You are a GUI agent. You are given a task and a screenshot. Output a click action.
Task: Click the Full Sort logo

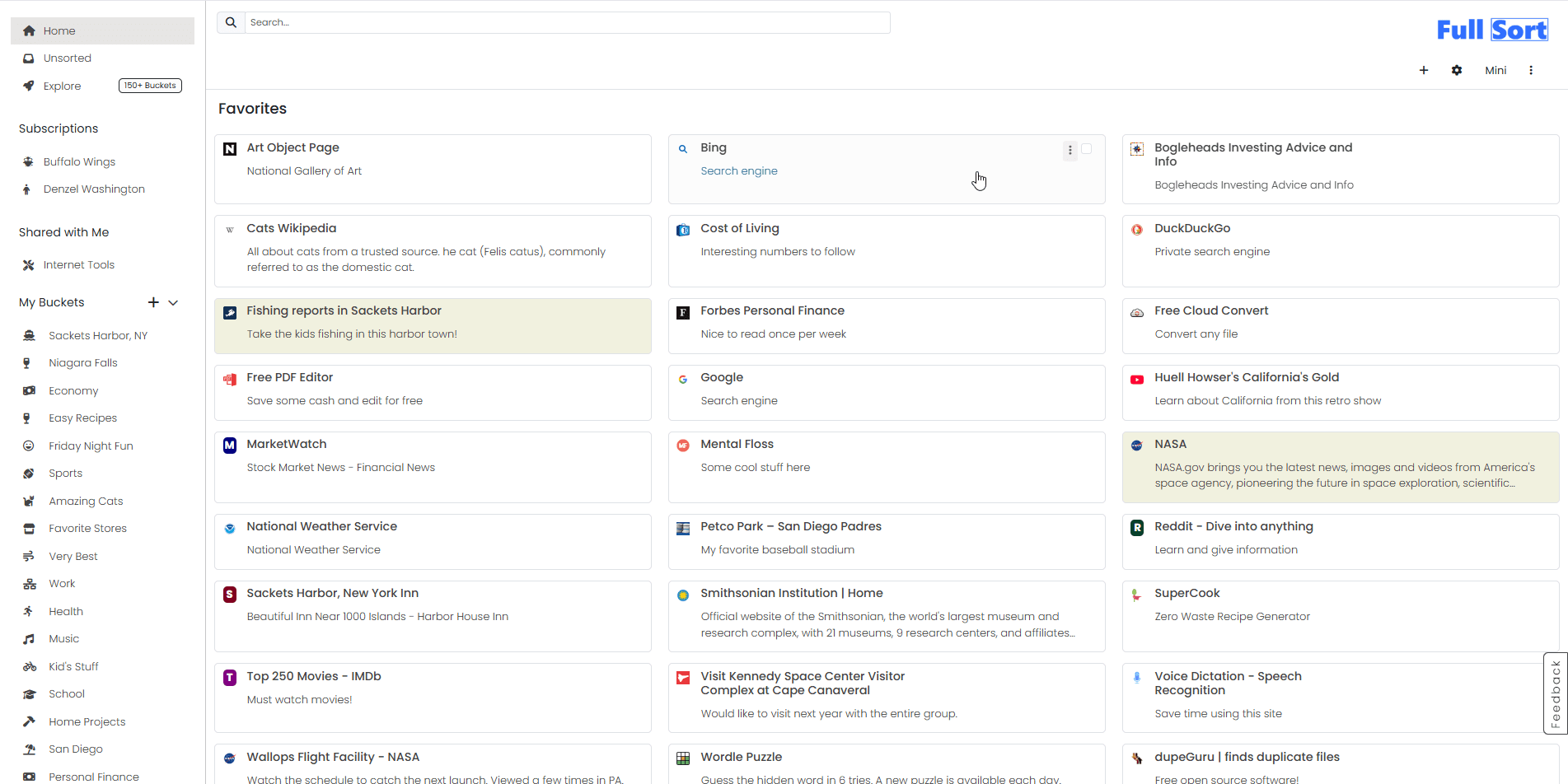(1492, 30)
